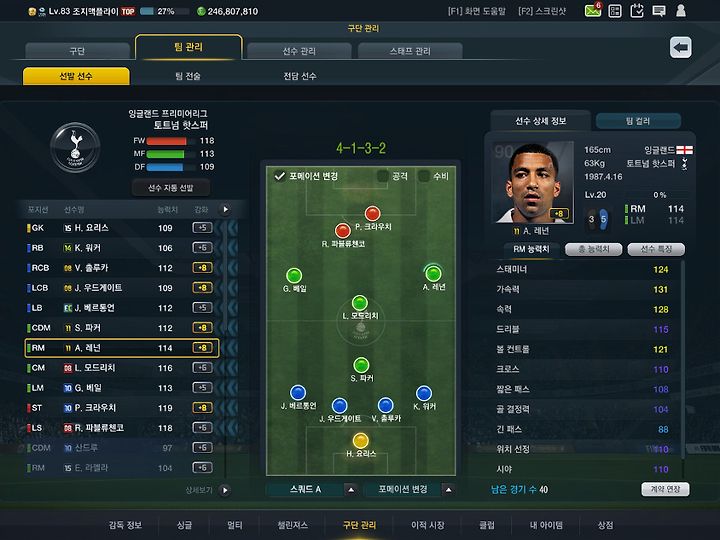Expand the 상세보기 arrow below player list
This screenshot has height=540, width=720.
(225, 490)
